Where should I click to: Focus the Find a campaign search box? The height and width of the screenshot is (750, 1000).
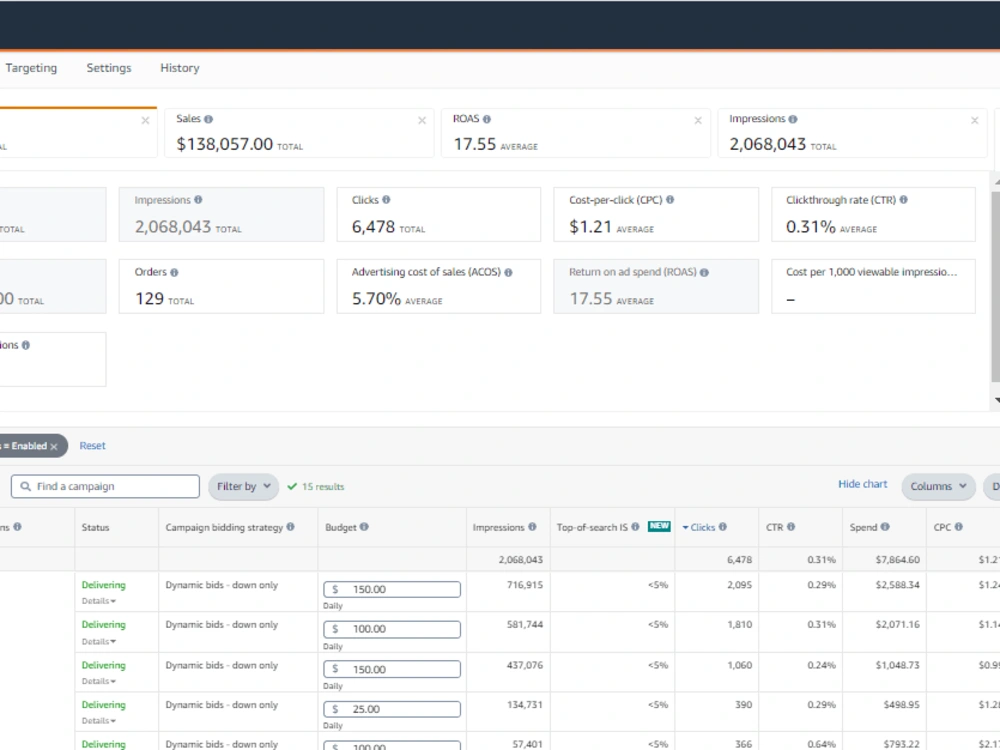[105, 486]
